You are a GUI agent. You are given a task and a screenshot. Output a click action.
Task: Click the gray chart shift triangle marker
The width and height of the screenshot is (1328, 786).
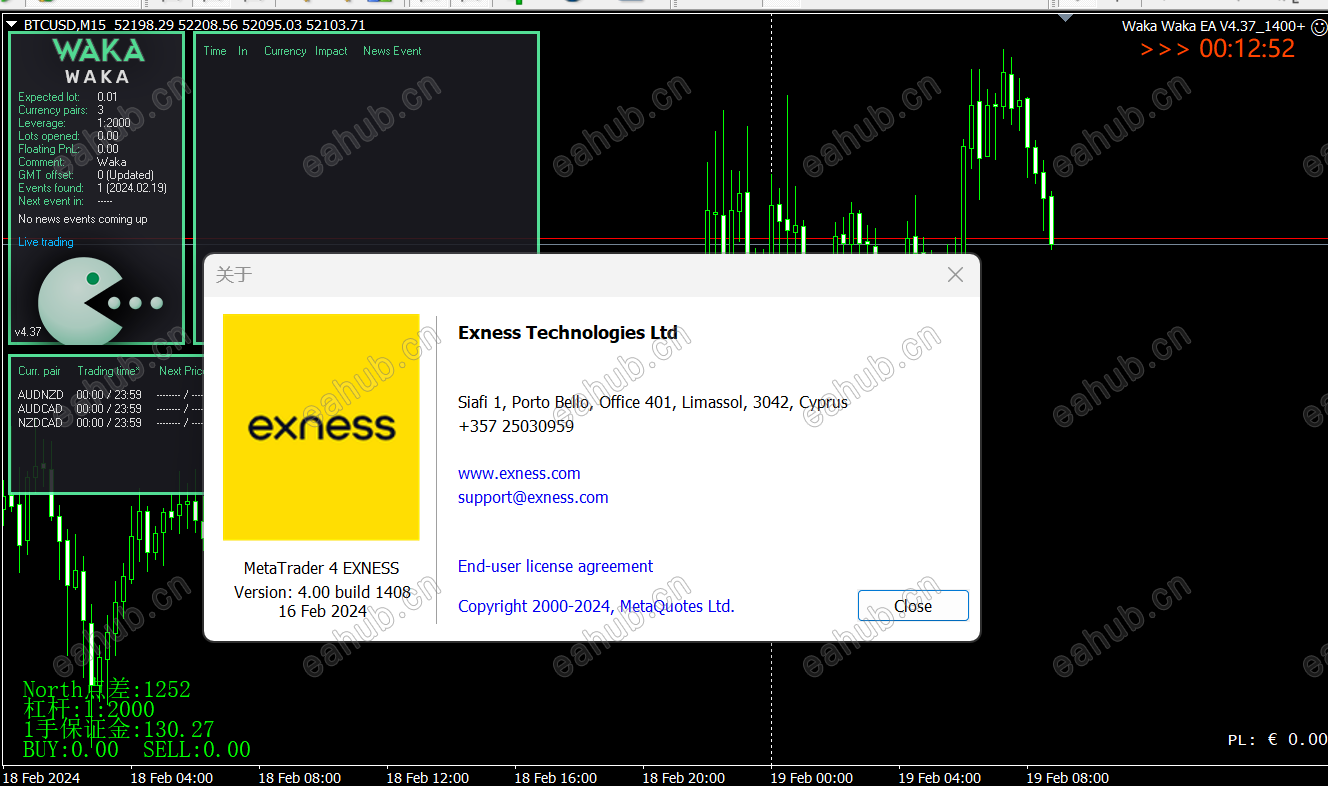(1065, 17)
